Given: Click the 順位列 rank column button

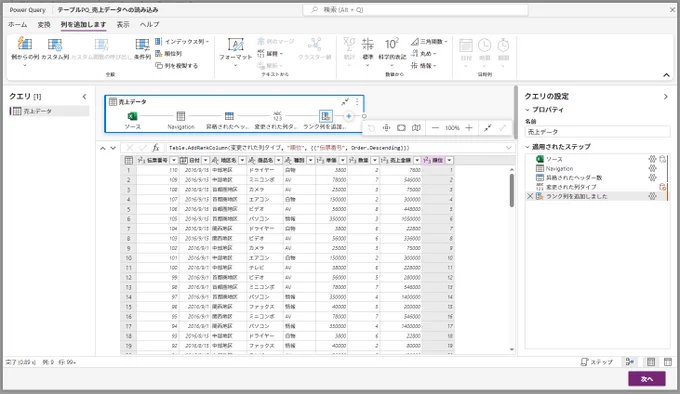Looking at the screenshot, I should tap(169, 54).
